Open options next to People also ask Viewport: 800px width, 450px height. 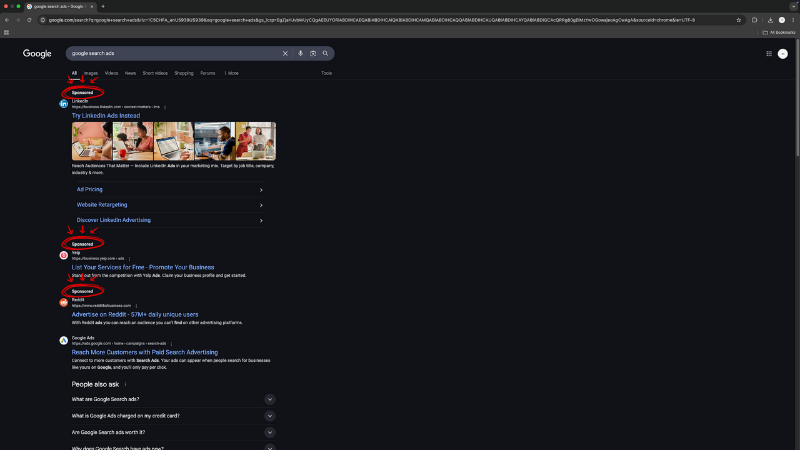point(126,384)
